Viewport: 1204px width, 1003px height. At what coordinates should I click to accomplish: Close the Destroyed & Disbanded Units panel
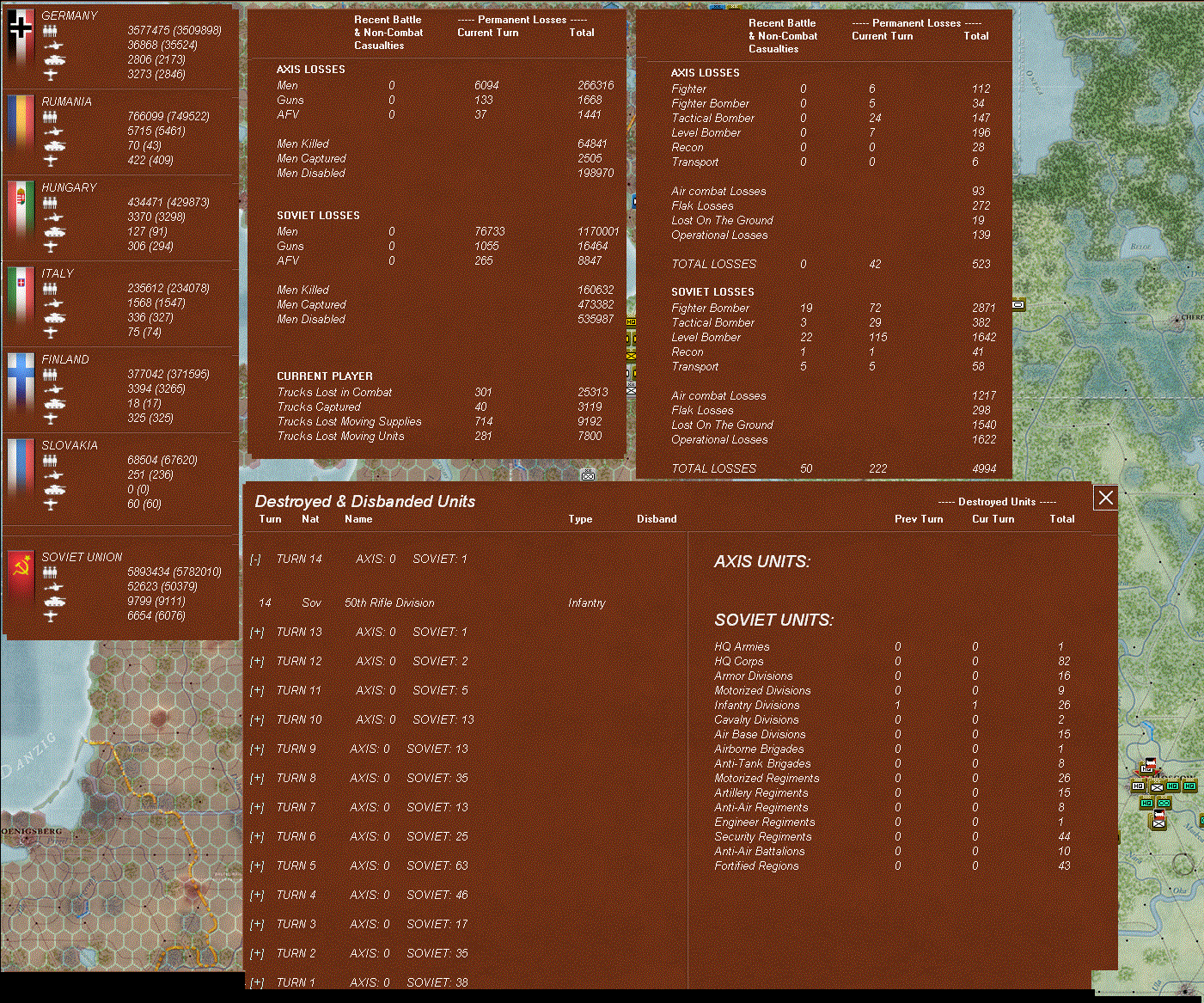[x=1106, y=498]
